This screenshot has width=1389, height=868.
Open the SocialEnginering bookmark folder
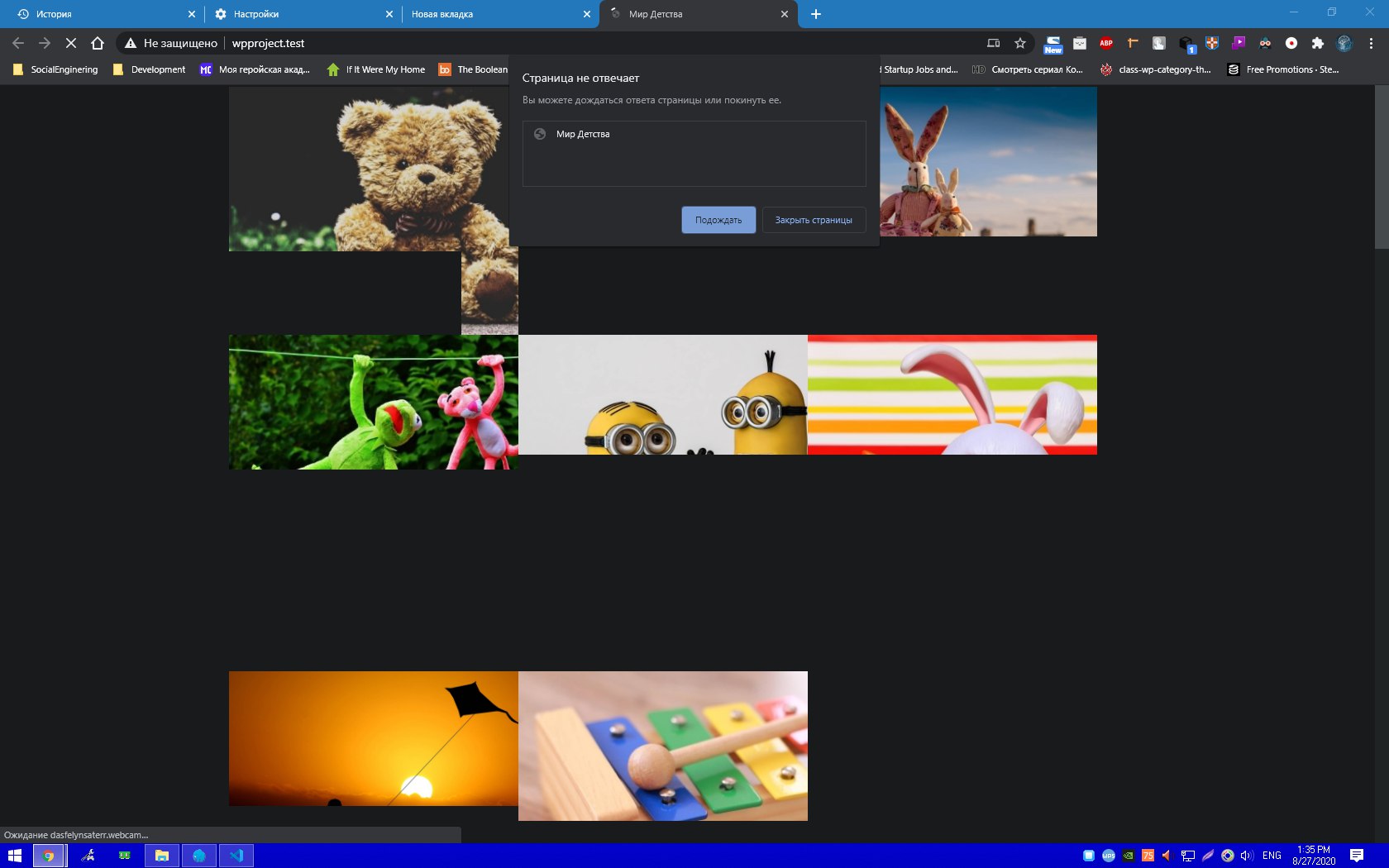[x=55, y=69]
